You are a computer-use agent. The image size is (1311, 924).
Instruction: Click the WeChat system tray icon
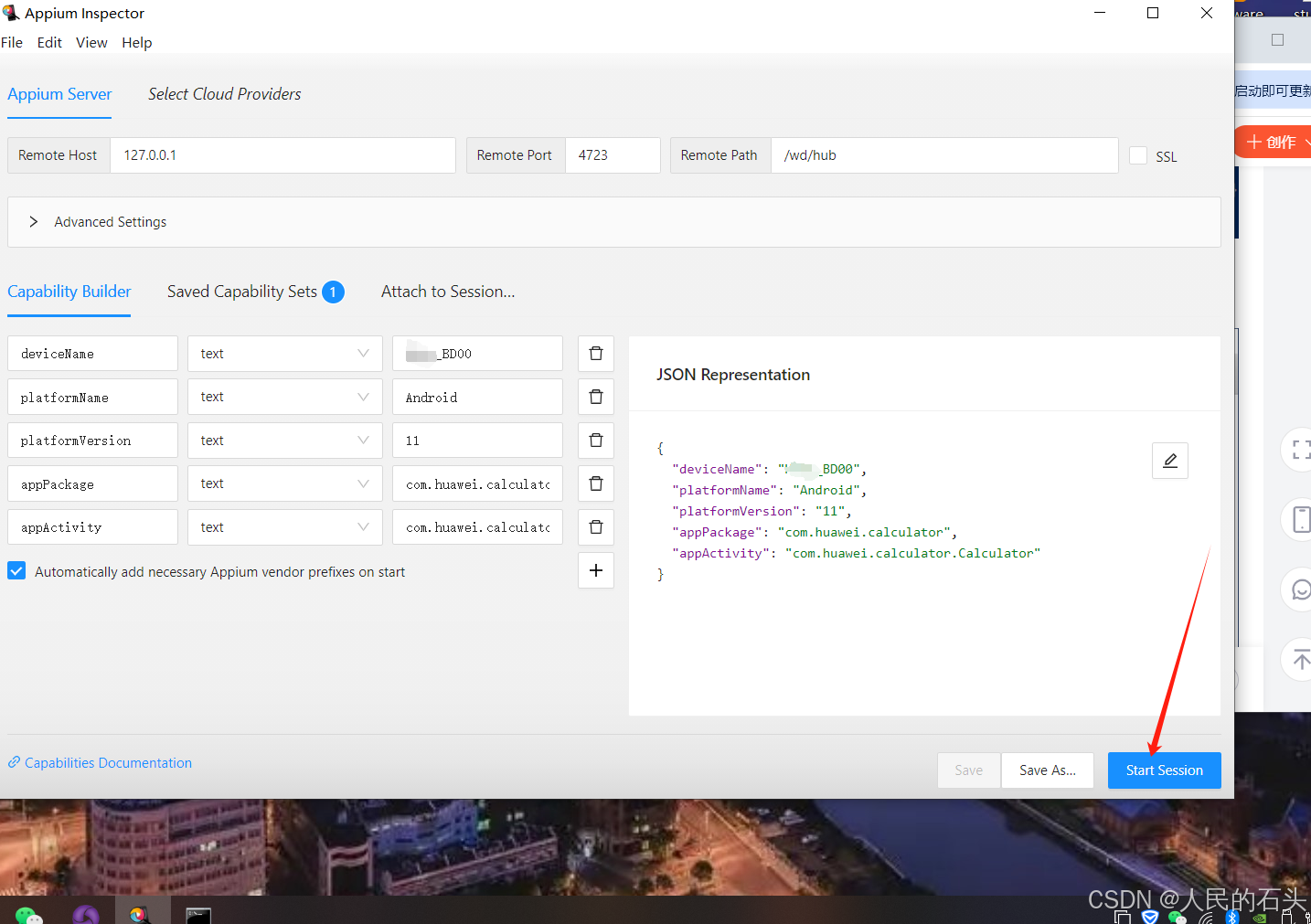point(1178,917)
